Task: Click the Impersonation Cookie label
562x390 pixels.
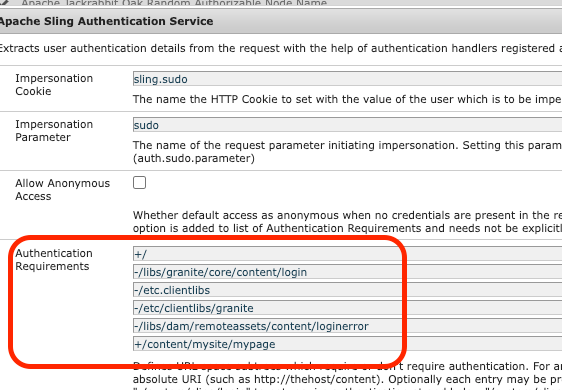Action: click(x=54, y=85)
